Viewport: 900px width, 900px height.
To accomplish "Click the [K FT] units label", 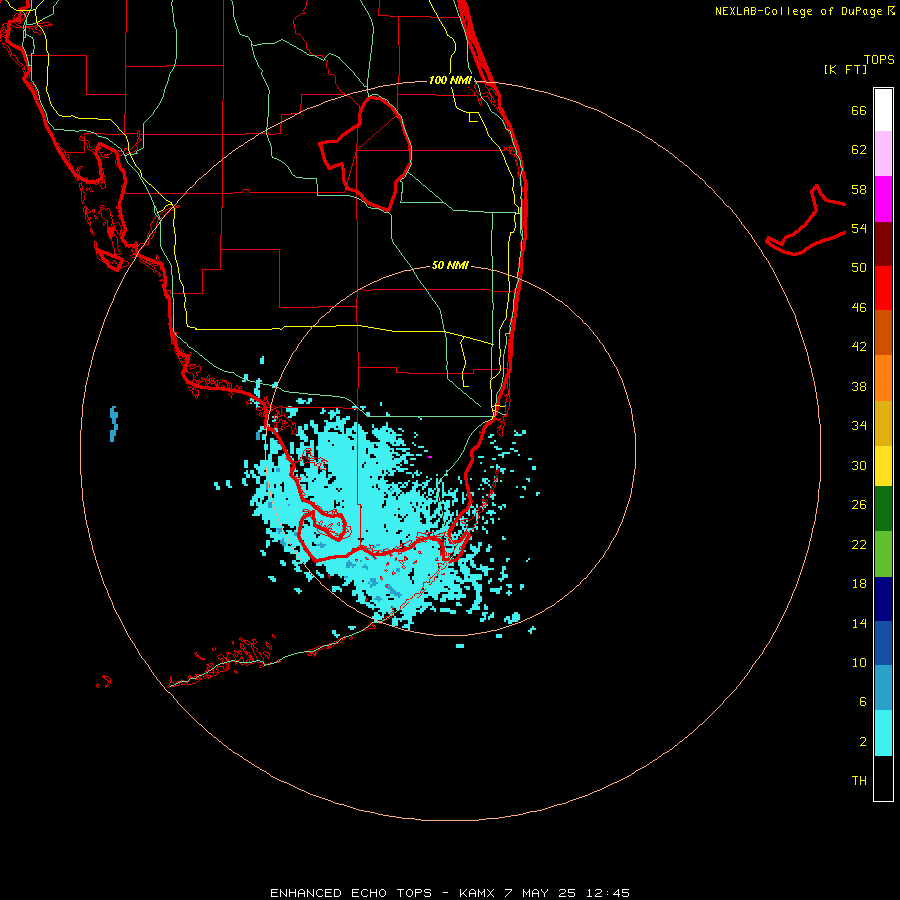I will (845, 69).
